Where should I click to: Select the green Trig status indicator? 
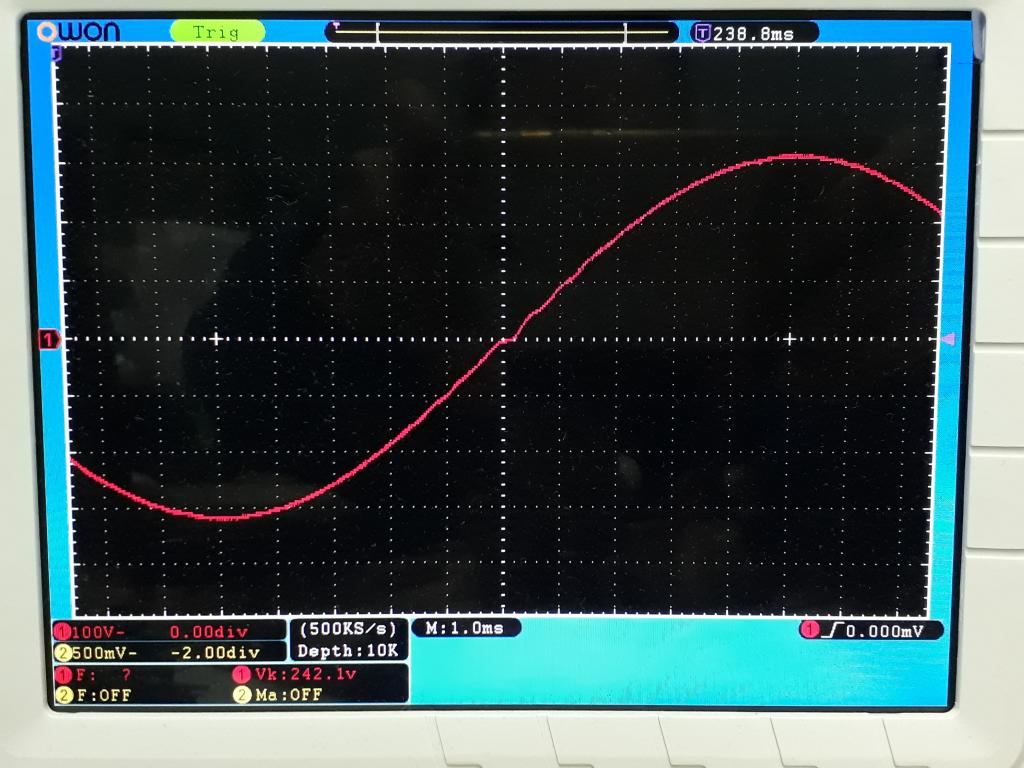[x=217, y=31]
